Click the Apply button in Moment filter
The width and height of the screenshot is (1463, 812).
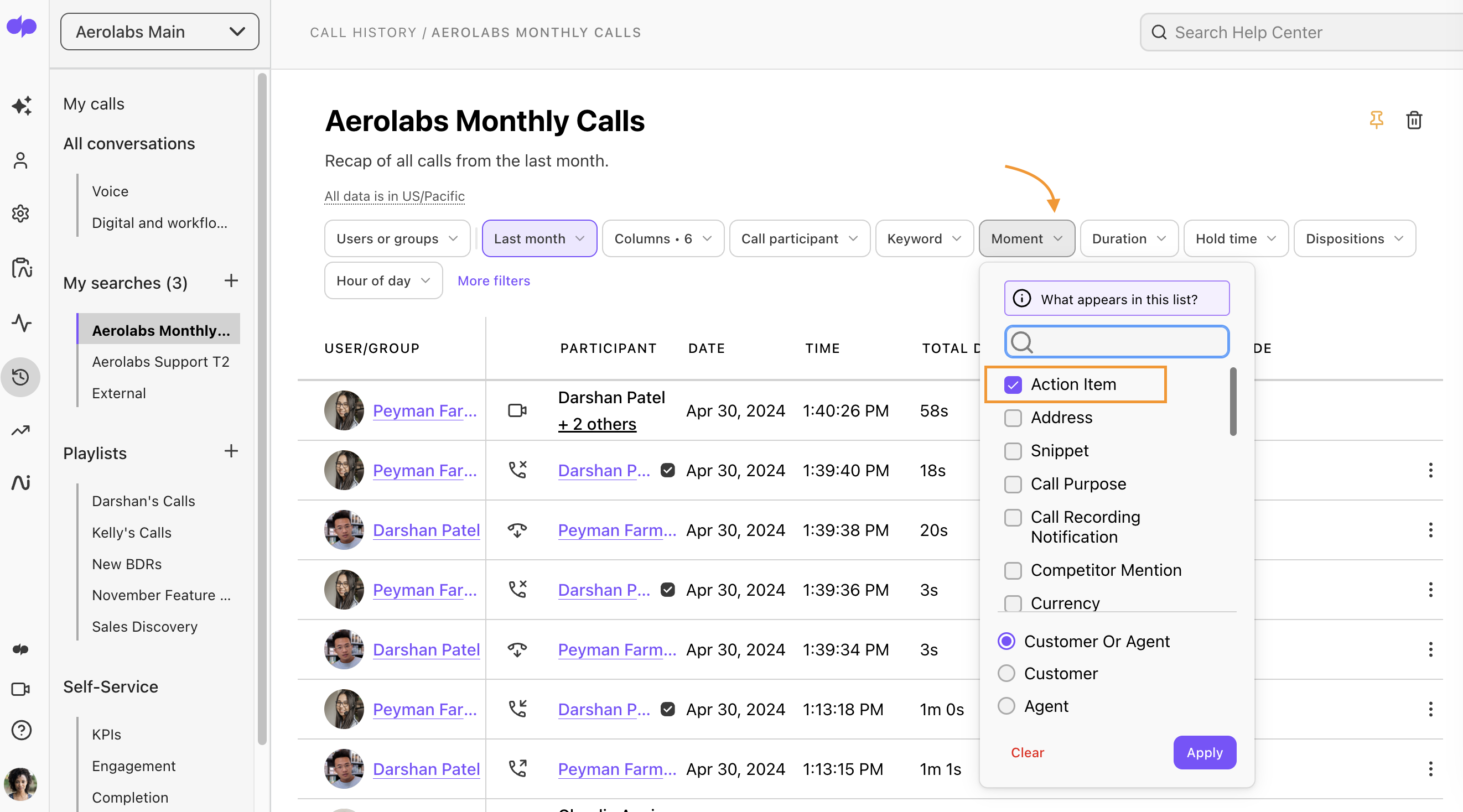(1204, 752)
